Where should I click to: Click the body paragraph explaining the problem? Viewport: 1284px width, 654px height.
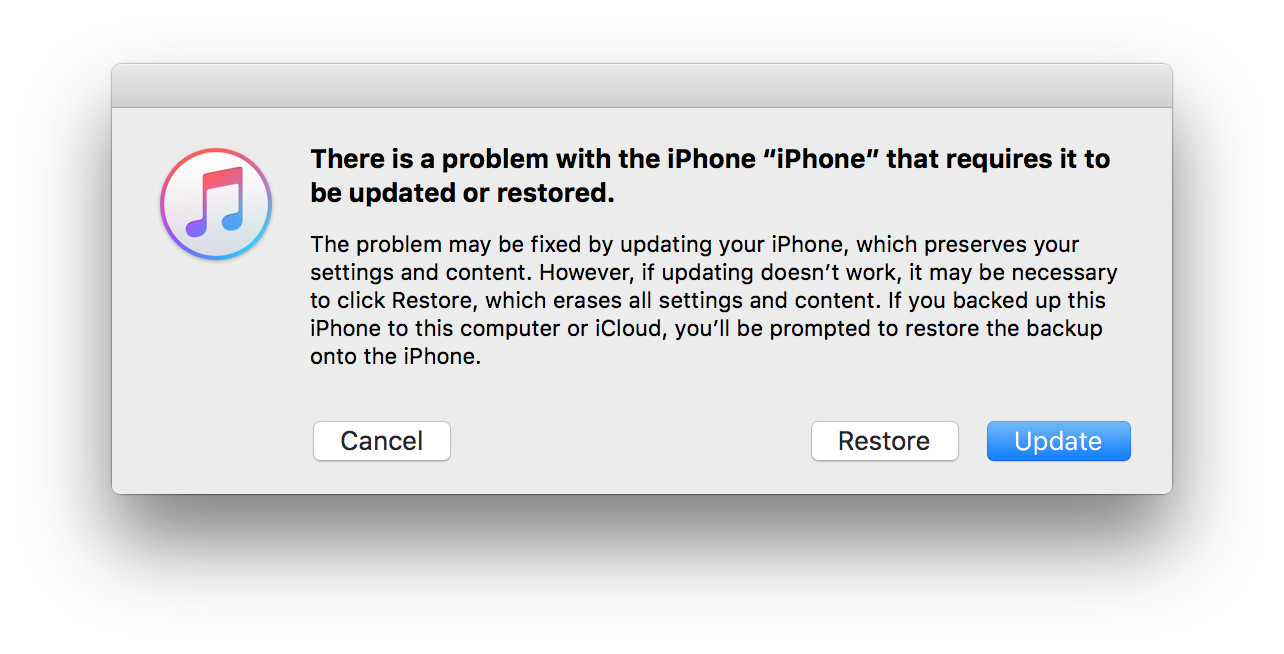point(713,300)
